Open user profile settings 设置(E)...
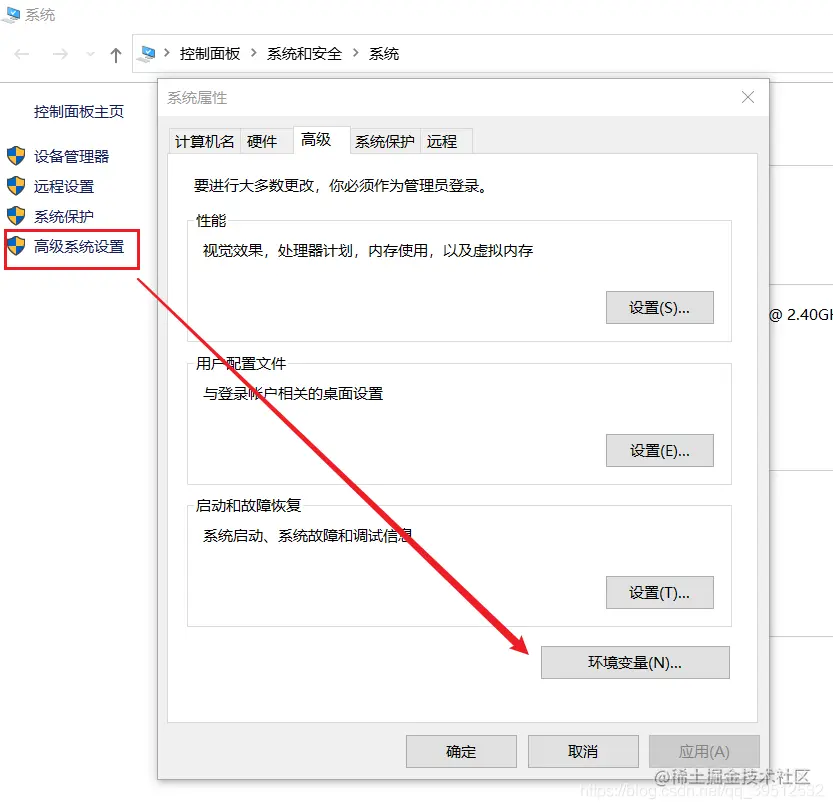 (659, 450)
